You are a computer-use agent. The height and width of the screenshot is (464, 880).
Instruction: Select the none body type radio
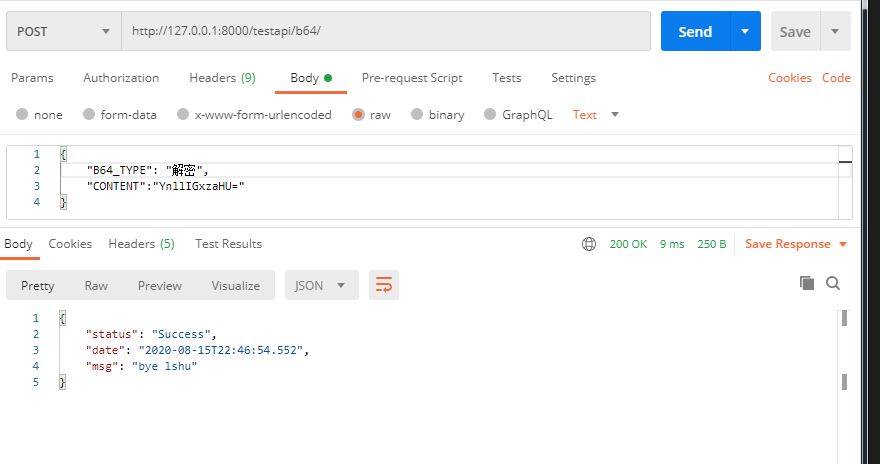click(22, 114)
